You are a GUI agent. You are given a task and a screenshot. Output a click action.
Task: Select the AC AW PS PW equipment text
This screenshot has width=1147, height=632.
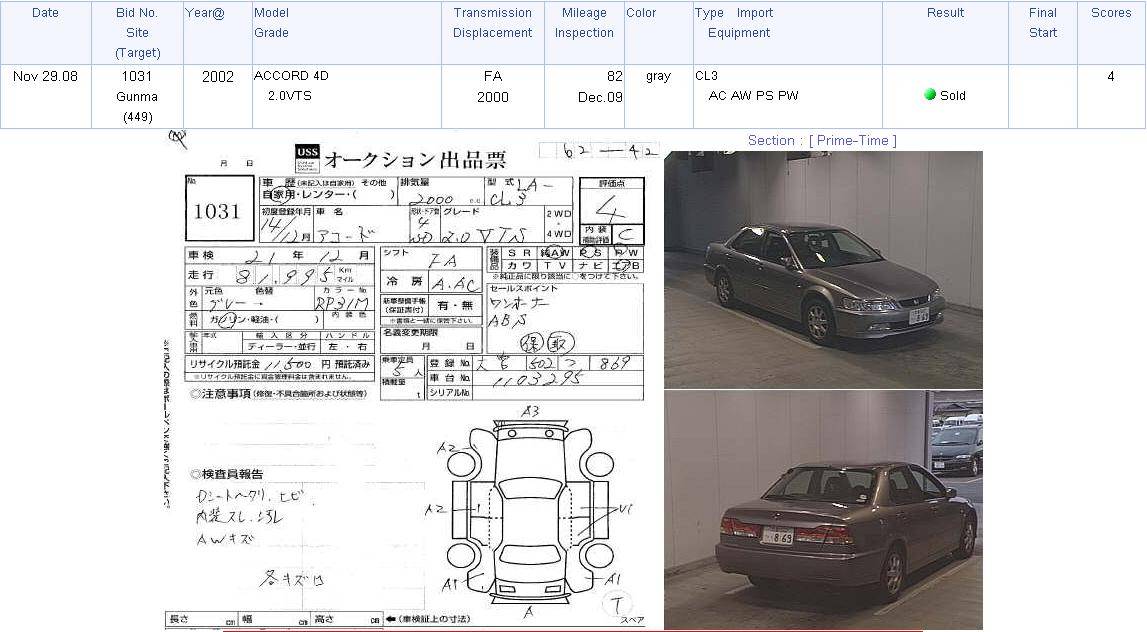click(x=753, y=96)
